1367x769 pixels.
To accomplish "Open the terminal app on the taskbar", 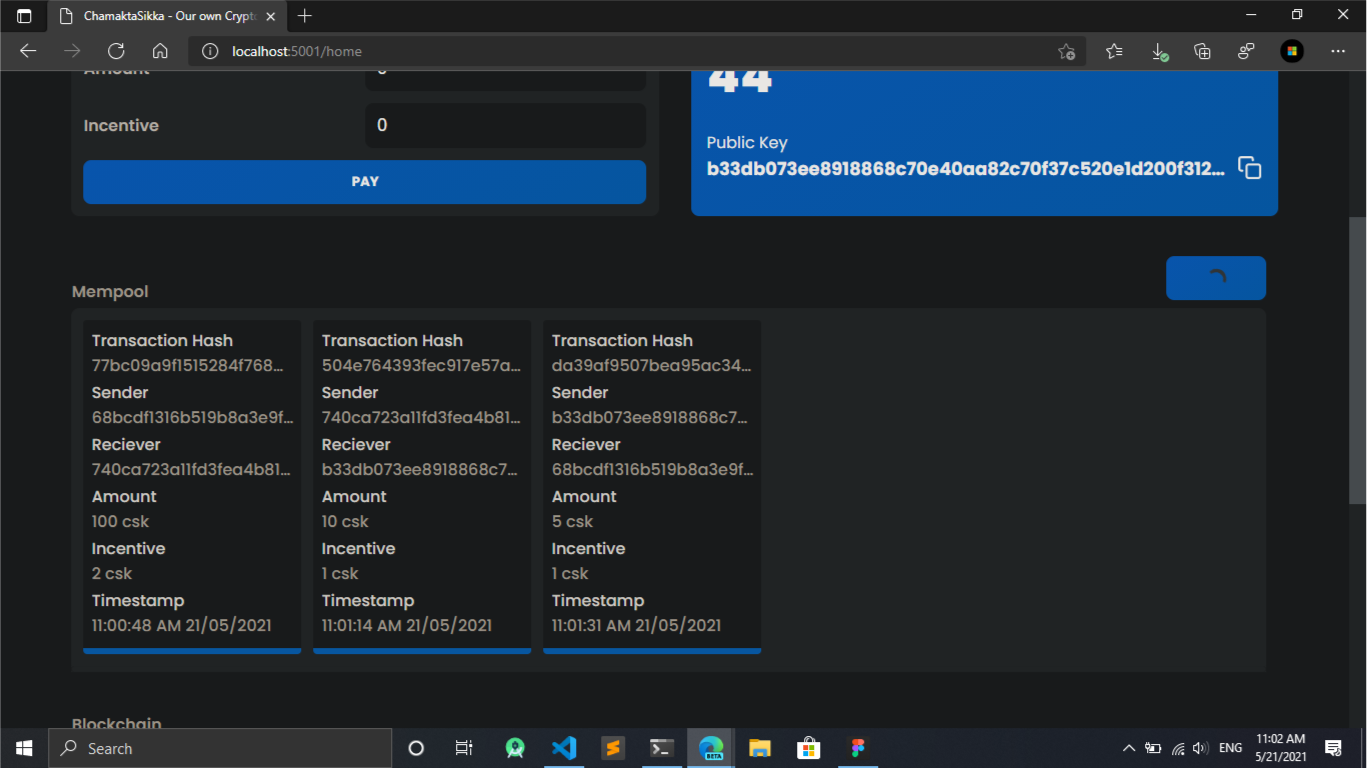I will pos(661,748).
